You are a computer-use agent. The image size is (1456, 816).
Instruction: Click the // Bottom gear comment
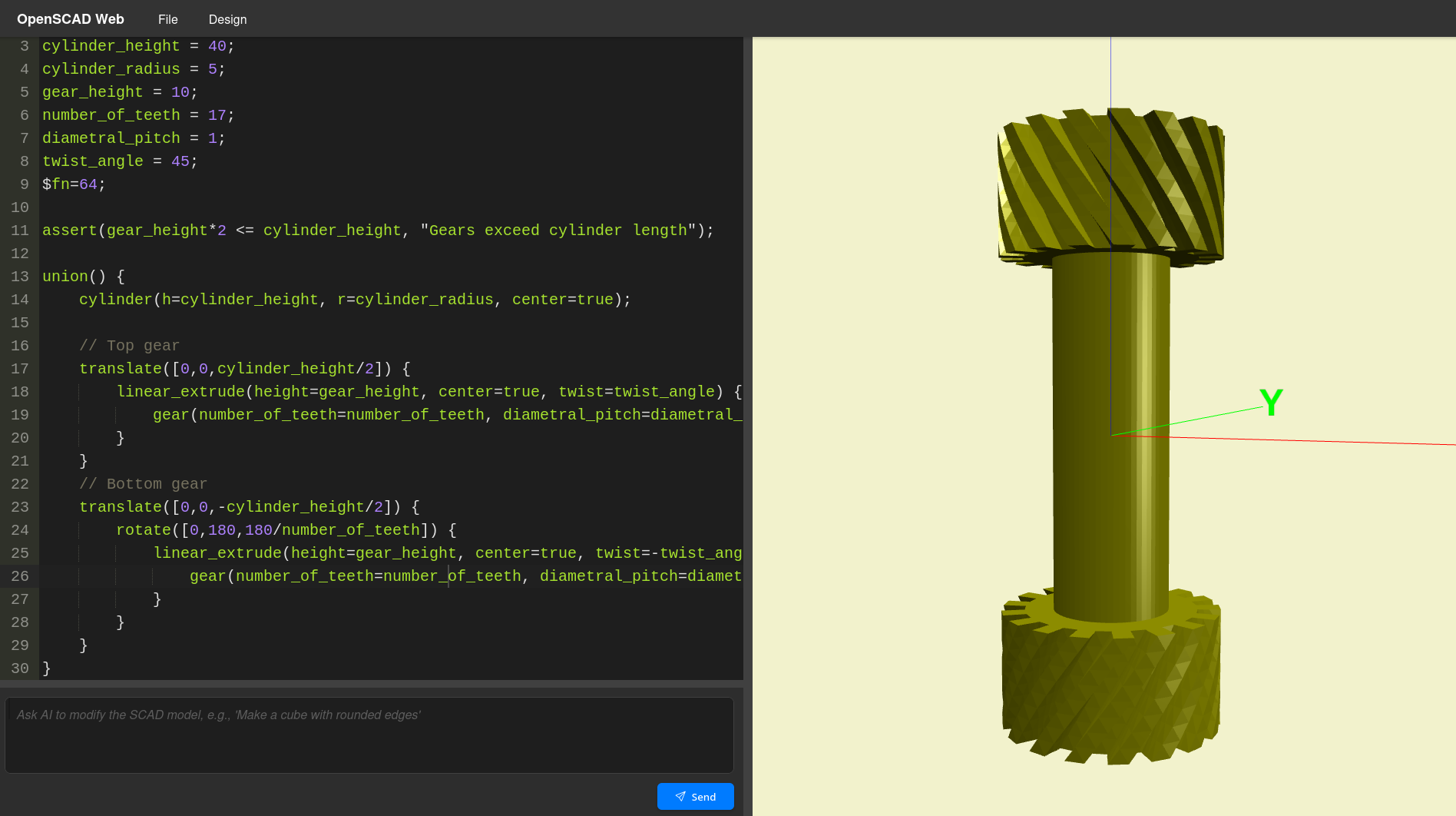click(143, 484)
